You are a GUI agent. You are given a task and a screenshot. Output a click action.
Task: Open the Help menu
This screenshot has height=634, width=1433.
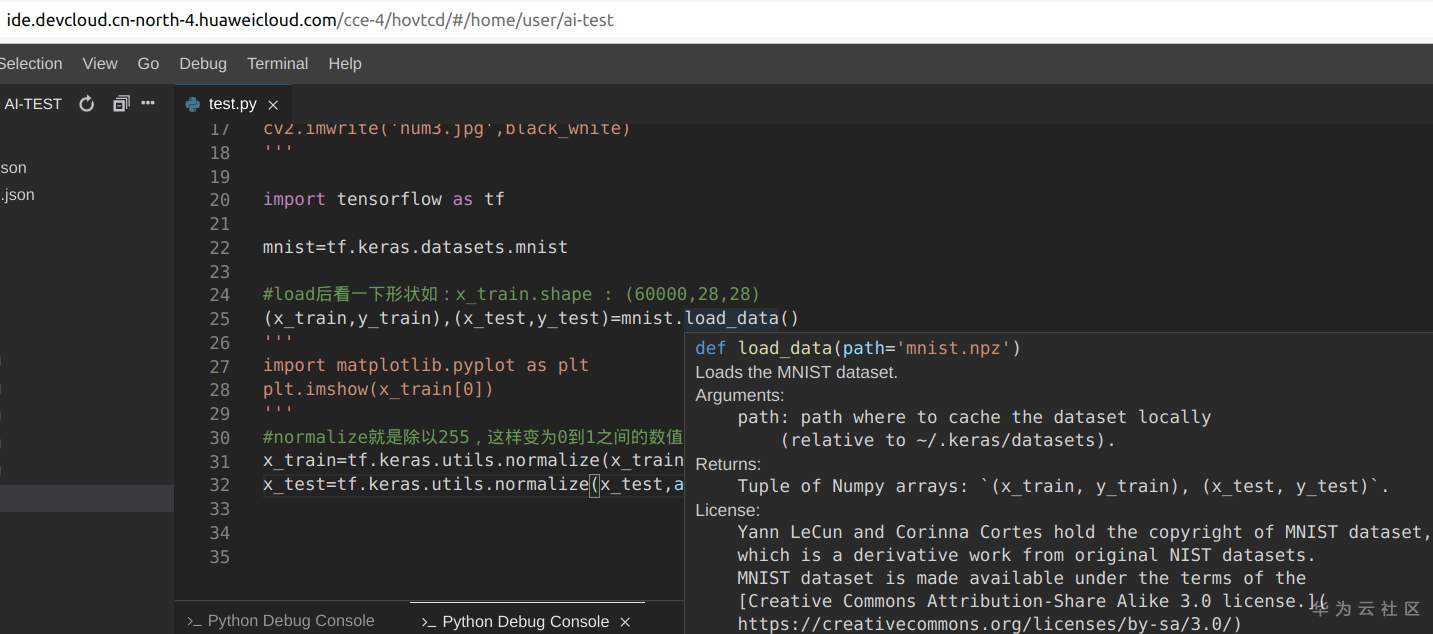(x=345, y=64)
